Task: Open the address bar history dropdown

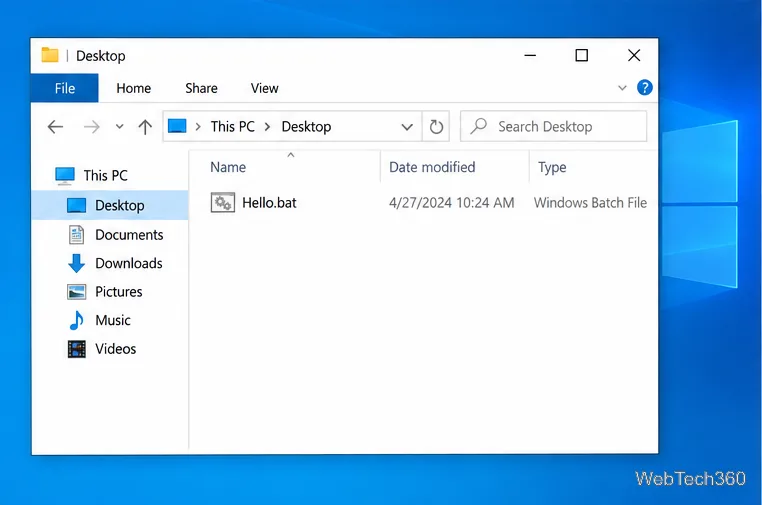Action: pyautogui.click(x=407, y=127)
